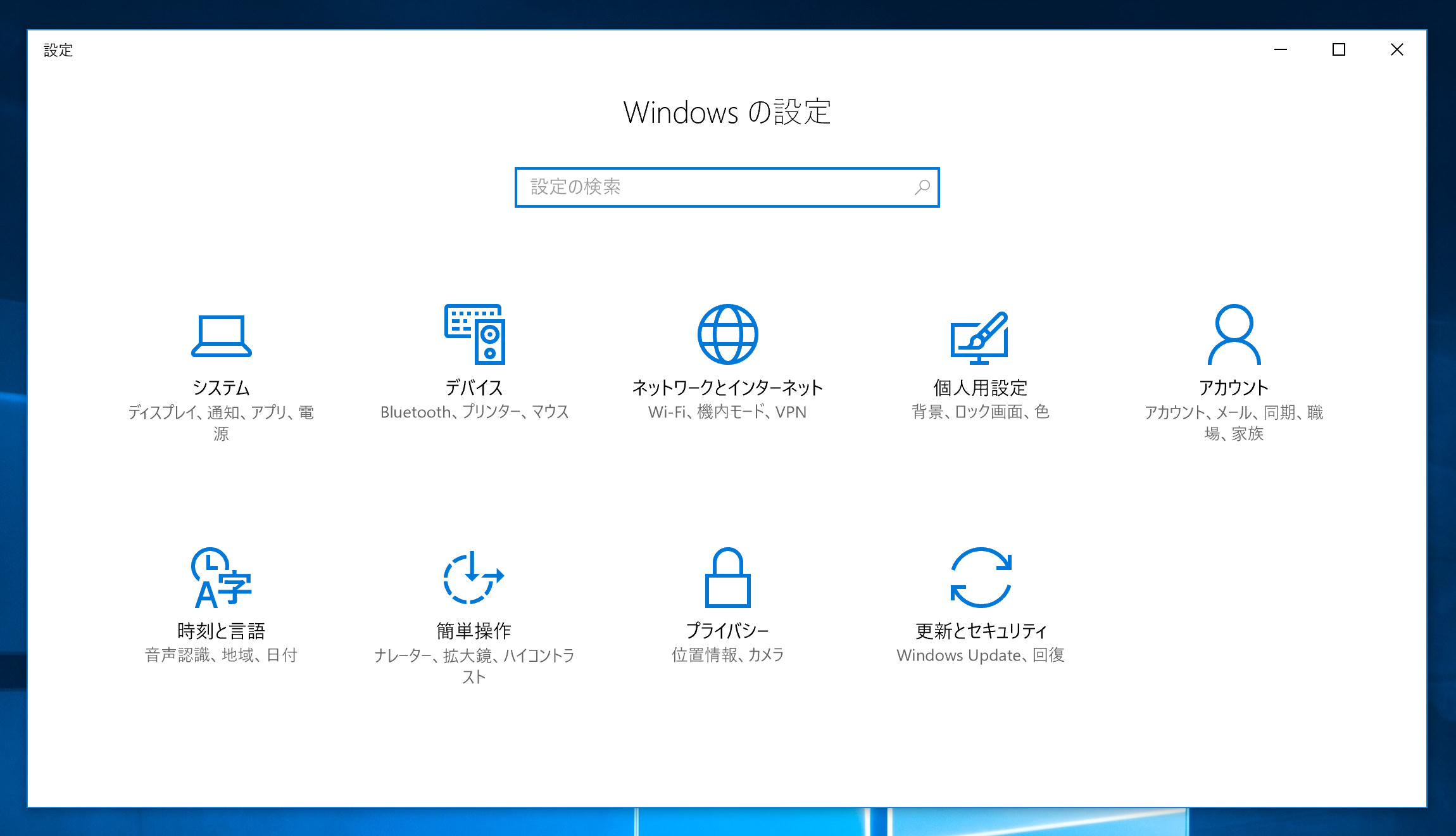The width and height of the screenshot is (1456, 836).
Task: Select the 更新とセキュリティ title text
Action: pos(981,631)
